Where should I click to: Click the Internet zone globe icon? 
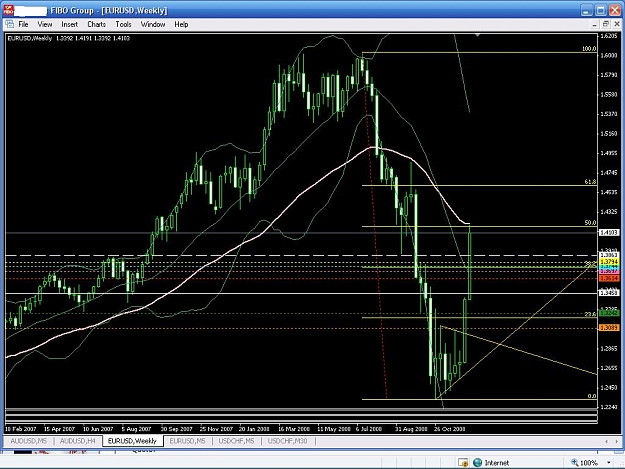[477, 463]
